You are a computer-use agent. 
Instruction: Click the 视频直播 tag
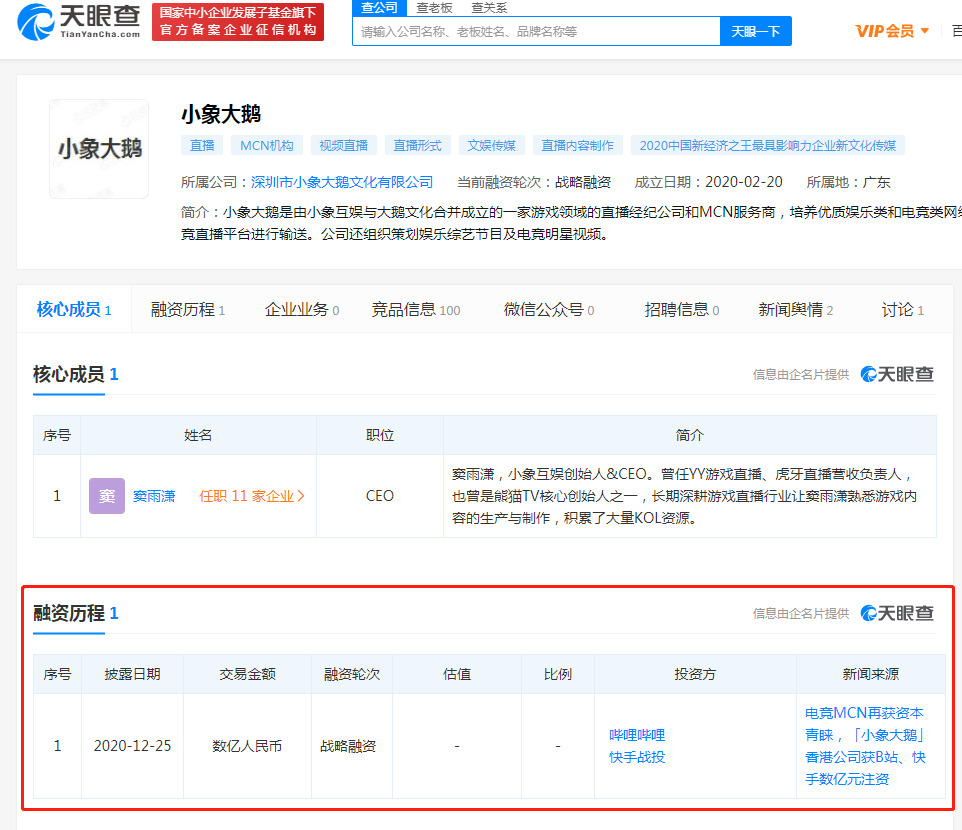tap(344, 145)
